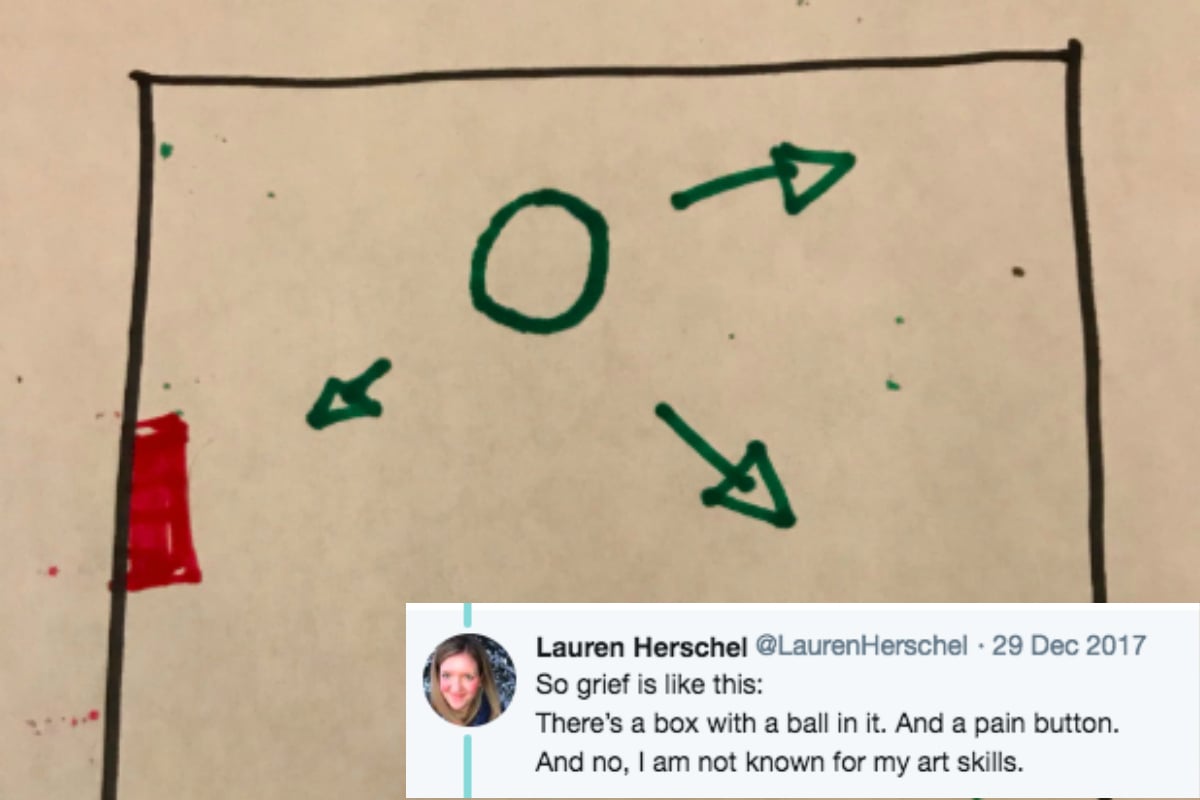Click the dark brown dot near the right box edge
Screen dimensions: 1200x800
[x=1018, y=271]
